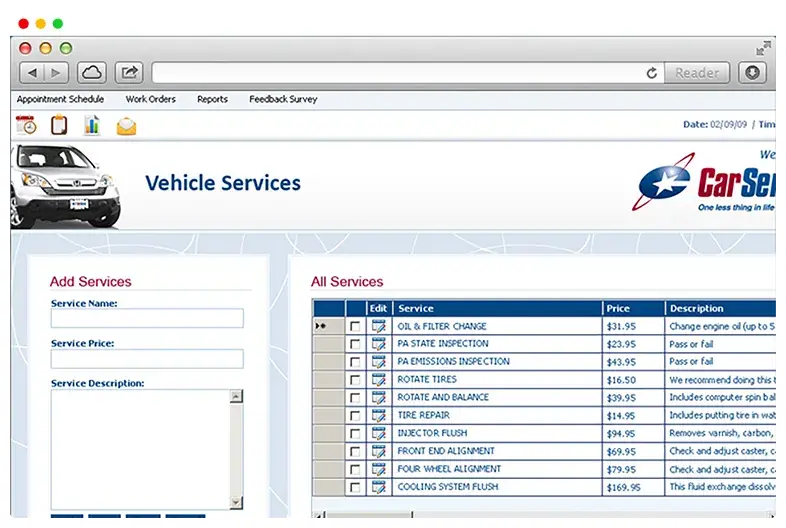Select the INJECTOR FLUSH checkbox
The image size is (786, 528).
click(x=355, y=433)
